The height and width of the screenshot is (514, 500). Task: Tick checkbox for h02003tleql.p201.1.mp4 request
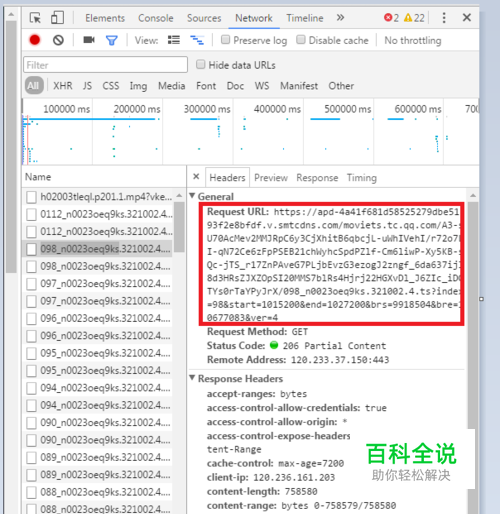click(x=31, y=197)
